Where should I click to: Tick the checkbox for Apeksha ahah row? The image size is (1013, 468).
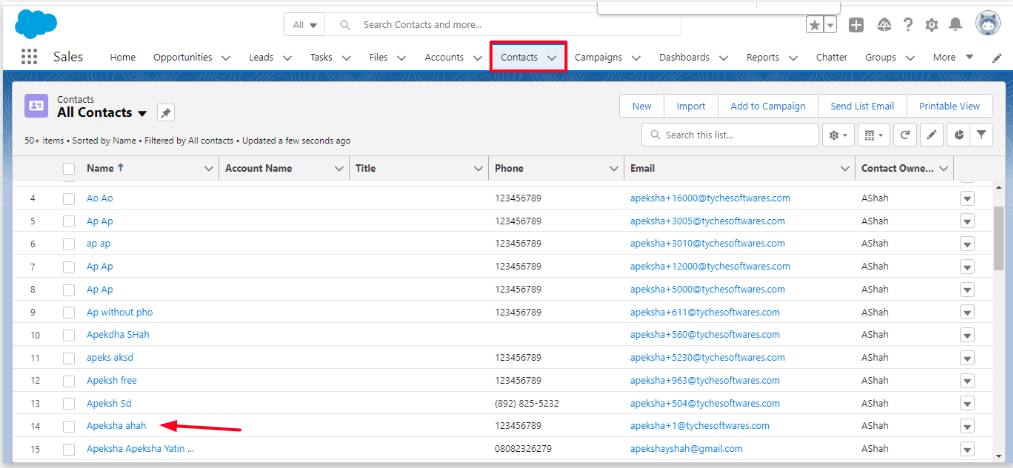pos(69,426)
